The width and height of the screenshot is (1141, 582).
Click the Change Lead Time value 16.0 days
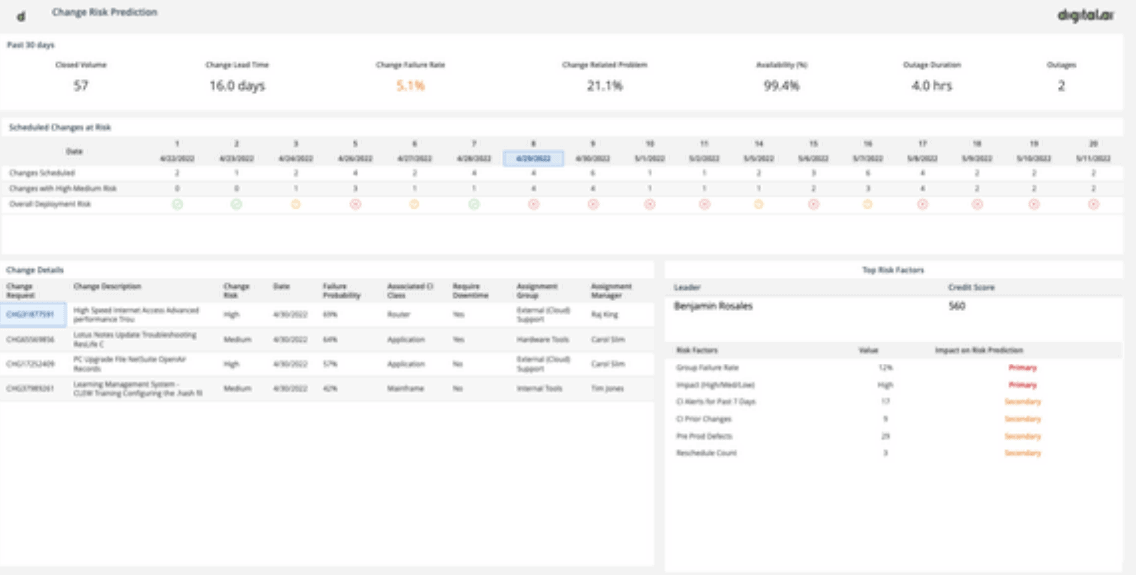click(237, 86)
